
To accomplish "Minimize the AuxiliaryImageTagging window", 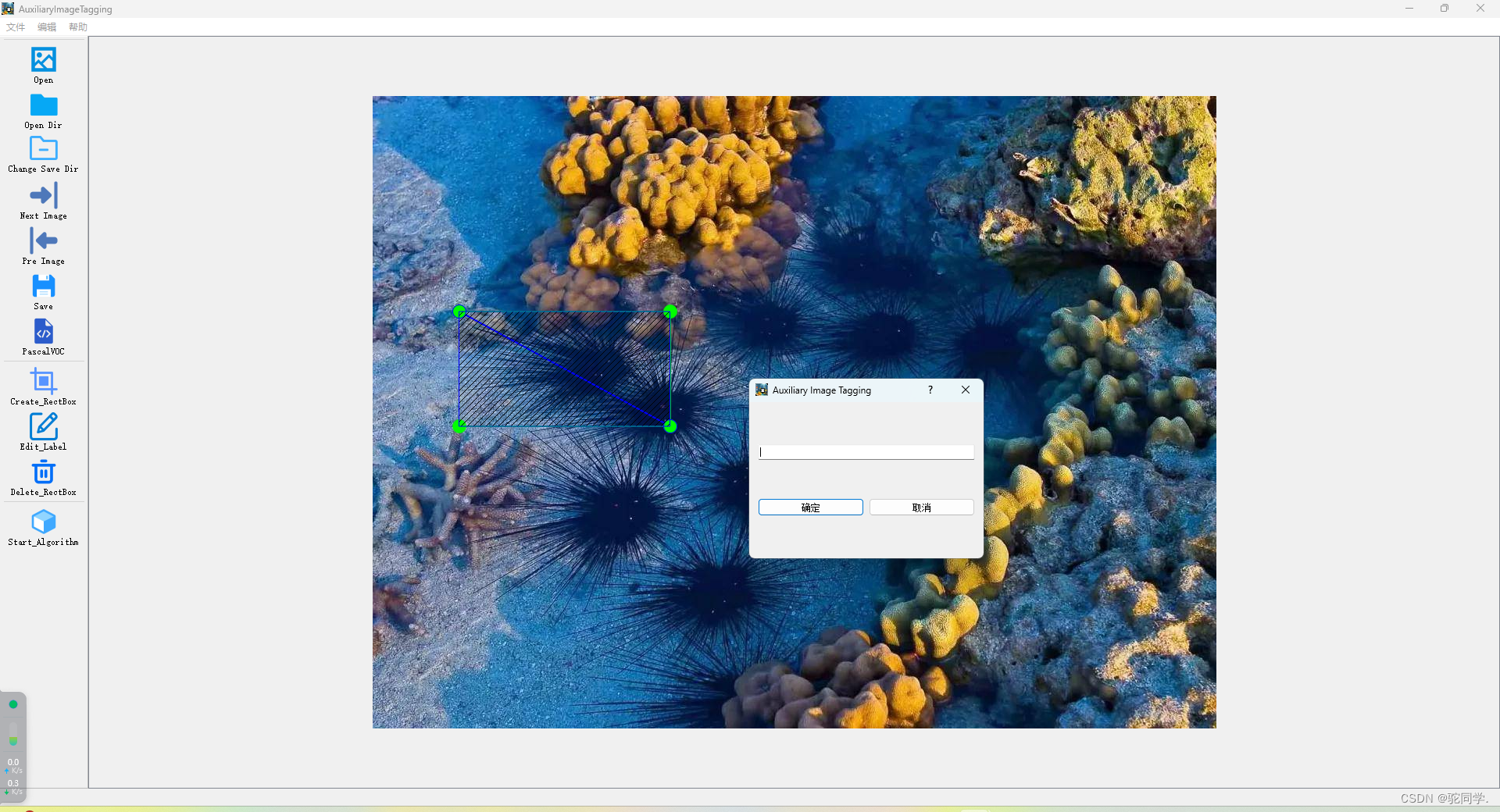I will point(1409,9).
